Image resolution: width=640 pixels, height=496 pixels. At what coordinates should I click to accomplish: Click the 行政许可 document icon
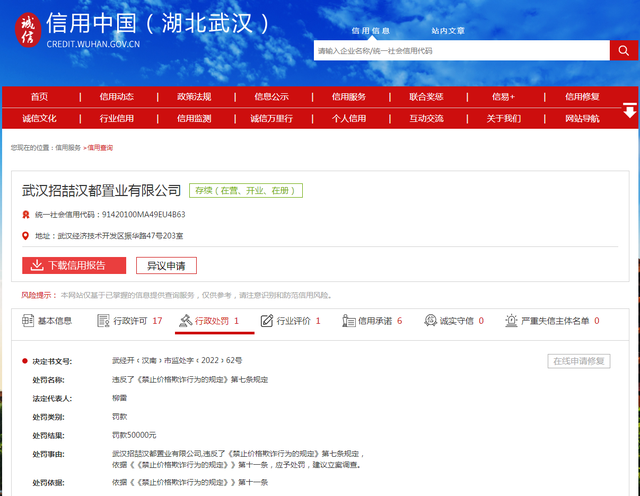(x=103, y=321)
